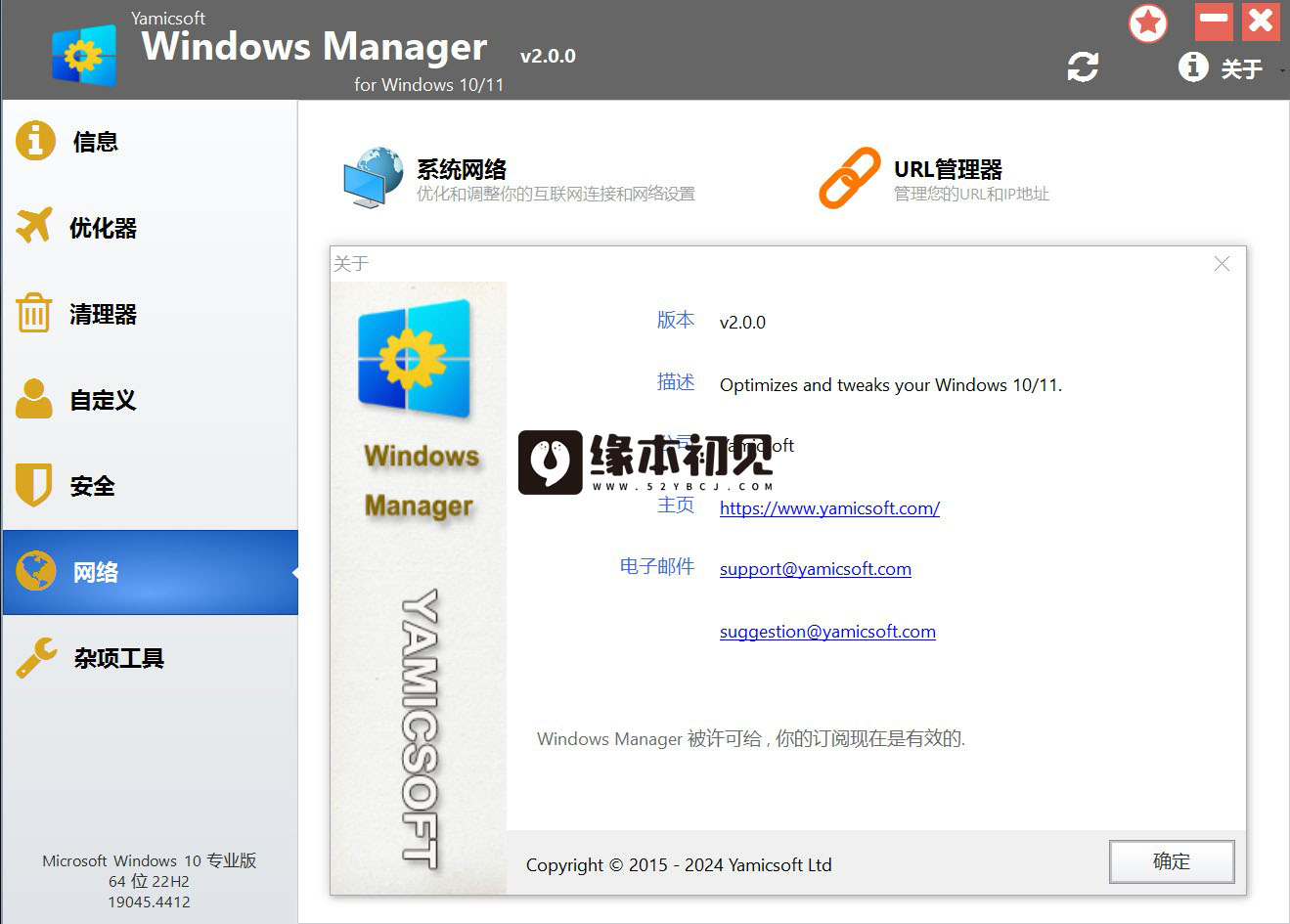The image size is (1290, 924).
Task: Click the 管理您的URL和IP地址 description
Action: tap(971, 194)
